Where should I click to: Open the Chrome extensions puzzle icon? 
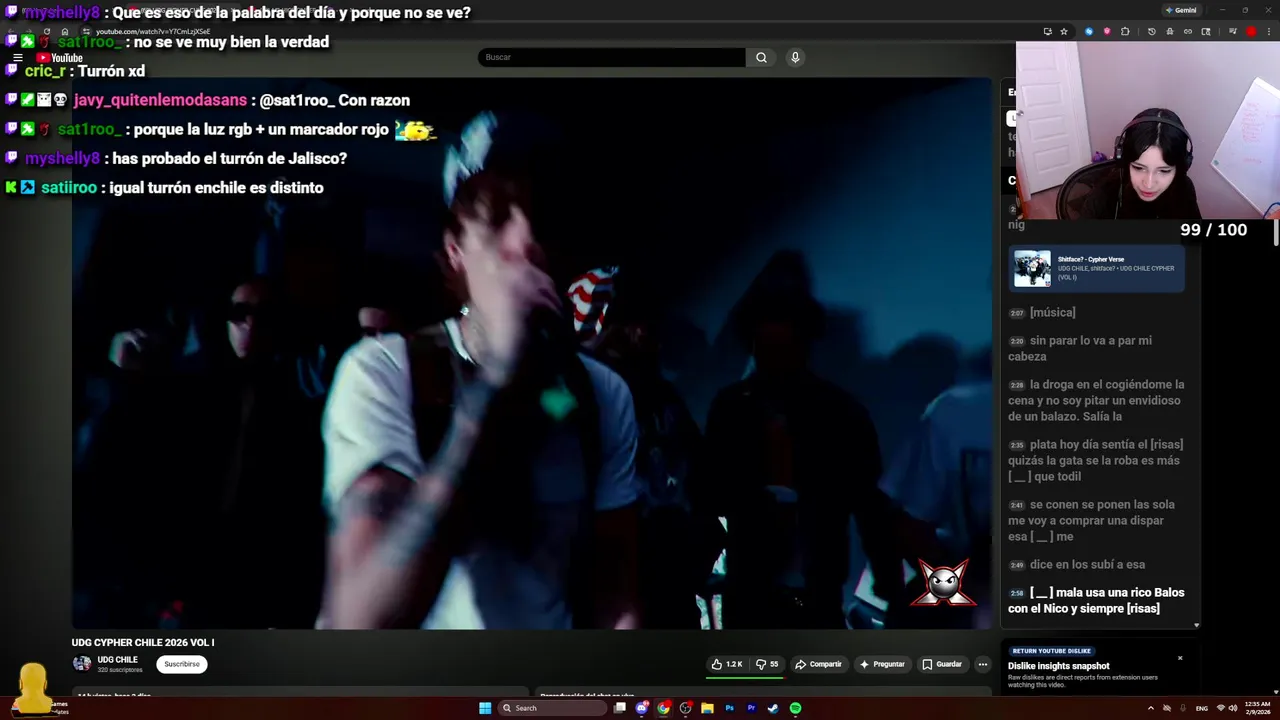[x=1125, y=31]
